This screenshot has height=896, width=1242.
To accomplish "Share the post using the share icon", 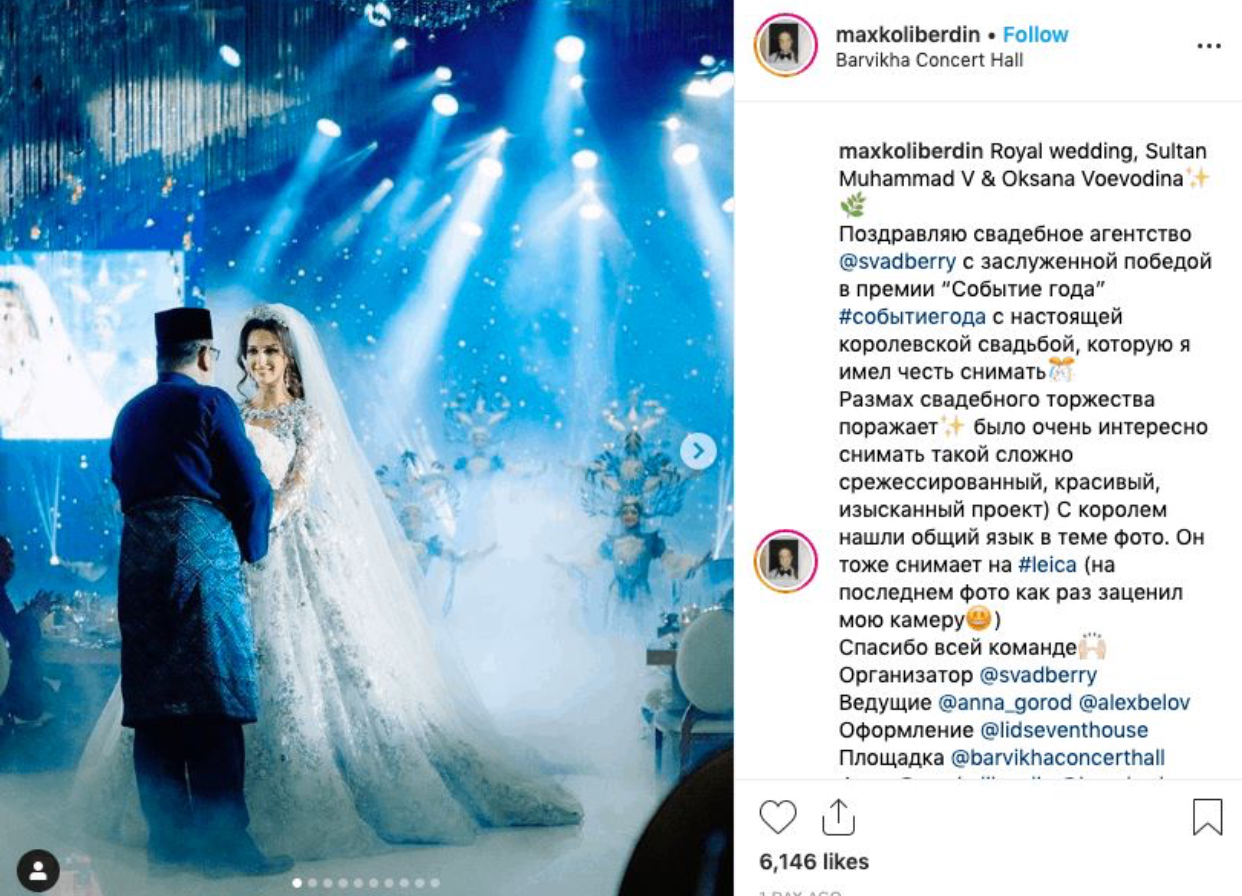I will 839,817.
